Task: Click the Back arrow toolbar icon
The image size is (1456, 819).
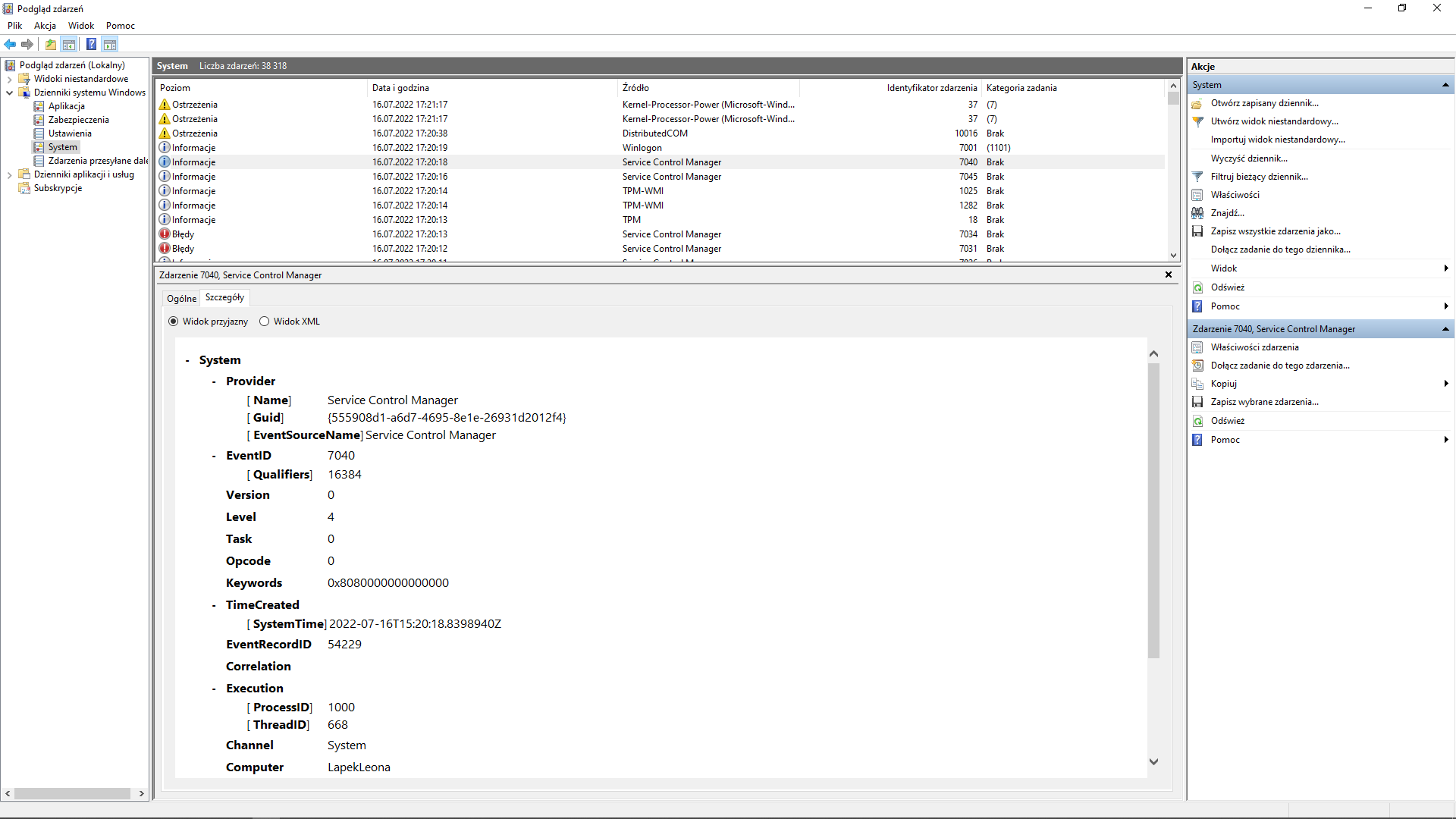Action: [x=10, y=44]
